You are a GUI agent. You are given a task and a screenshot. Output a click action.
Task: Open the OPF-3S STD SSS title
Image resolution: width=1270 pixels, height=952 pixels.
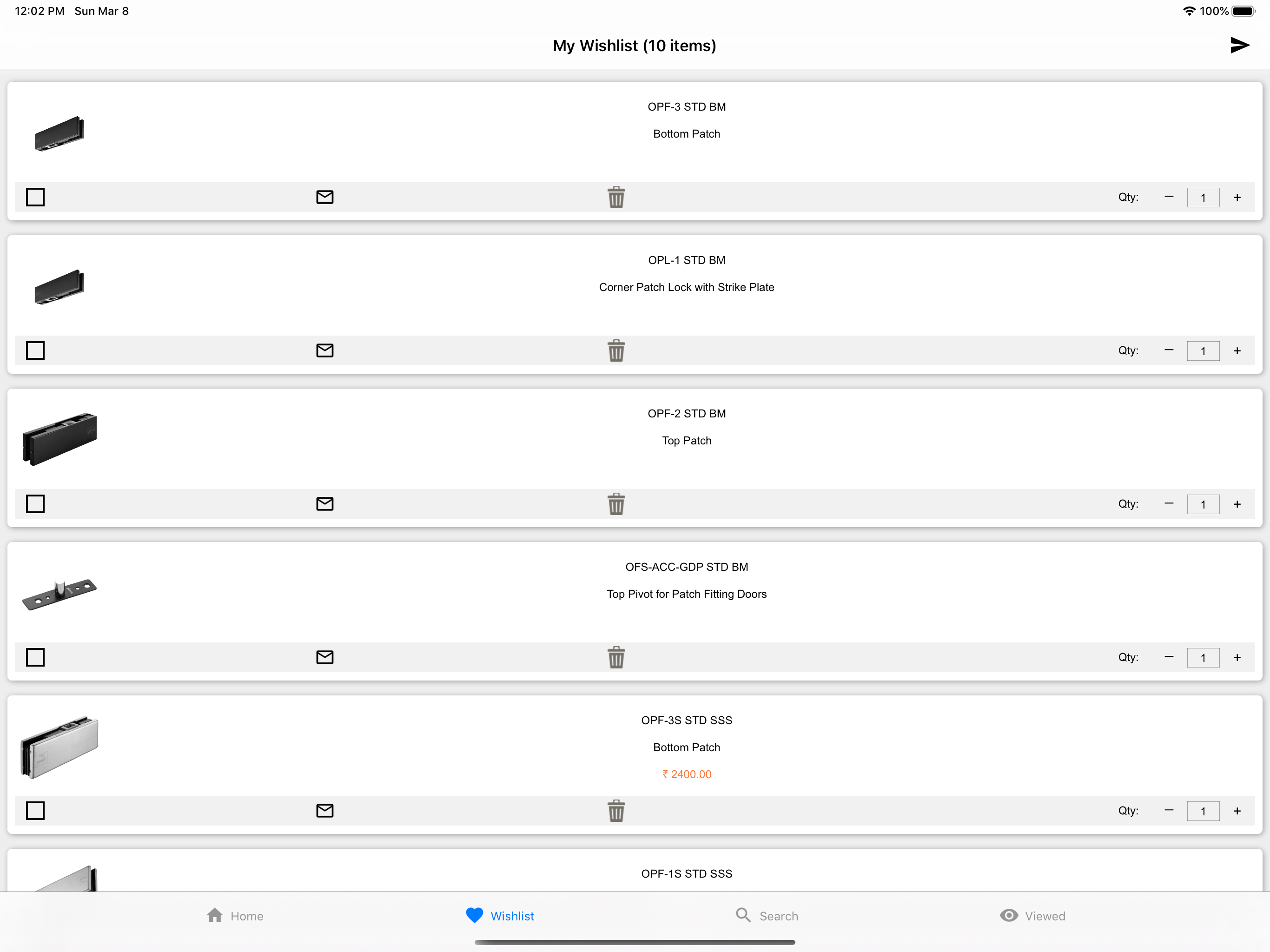tap(687, 720)
